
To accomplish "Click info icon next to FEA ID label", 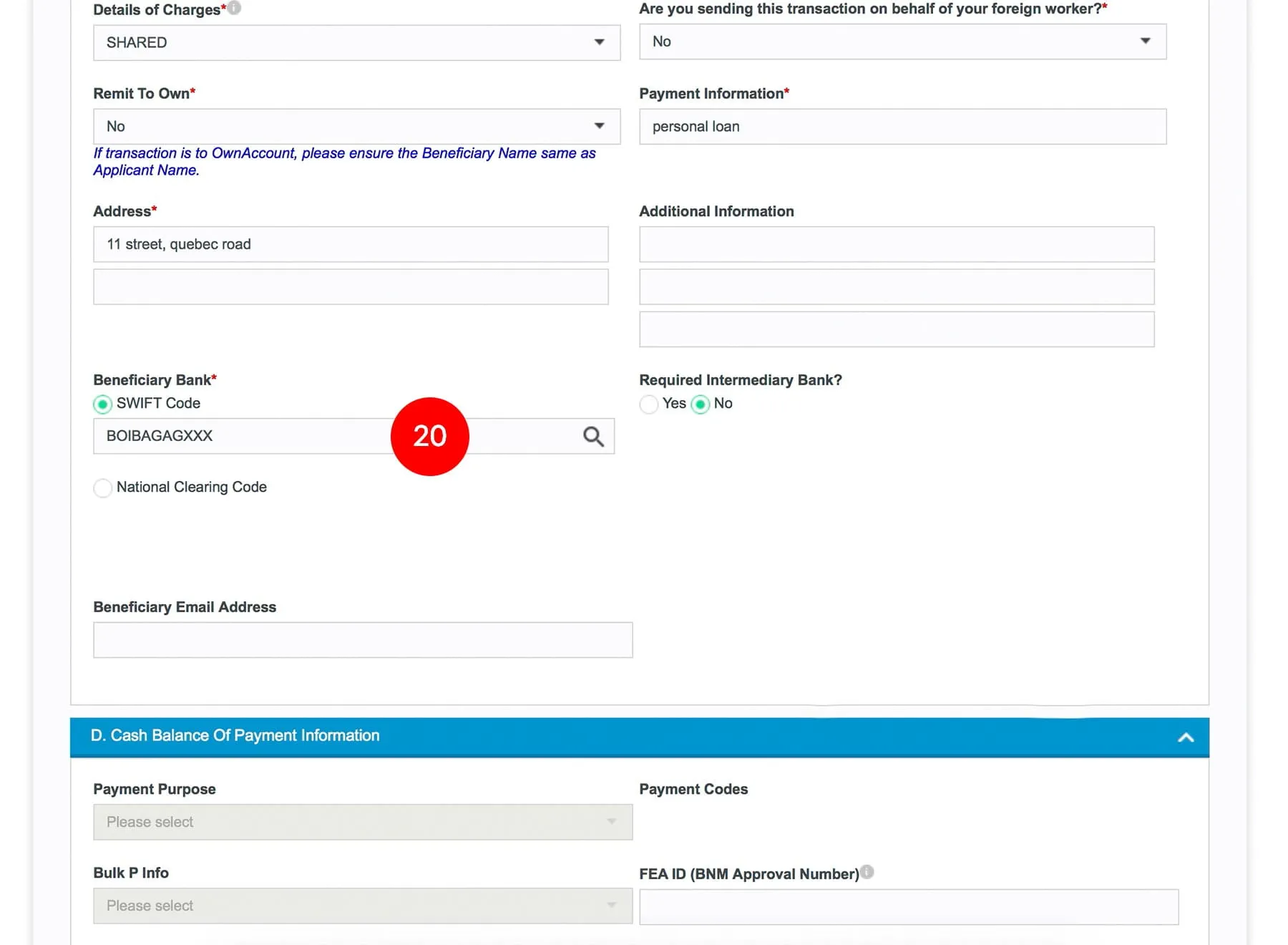I will pyautogui.click(x=867, y=872).
